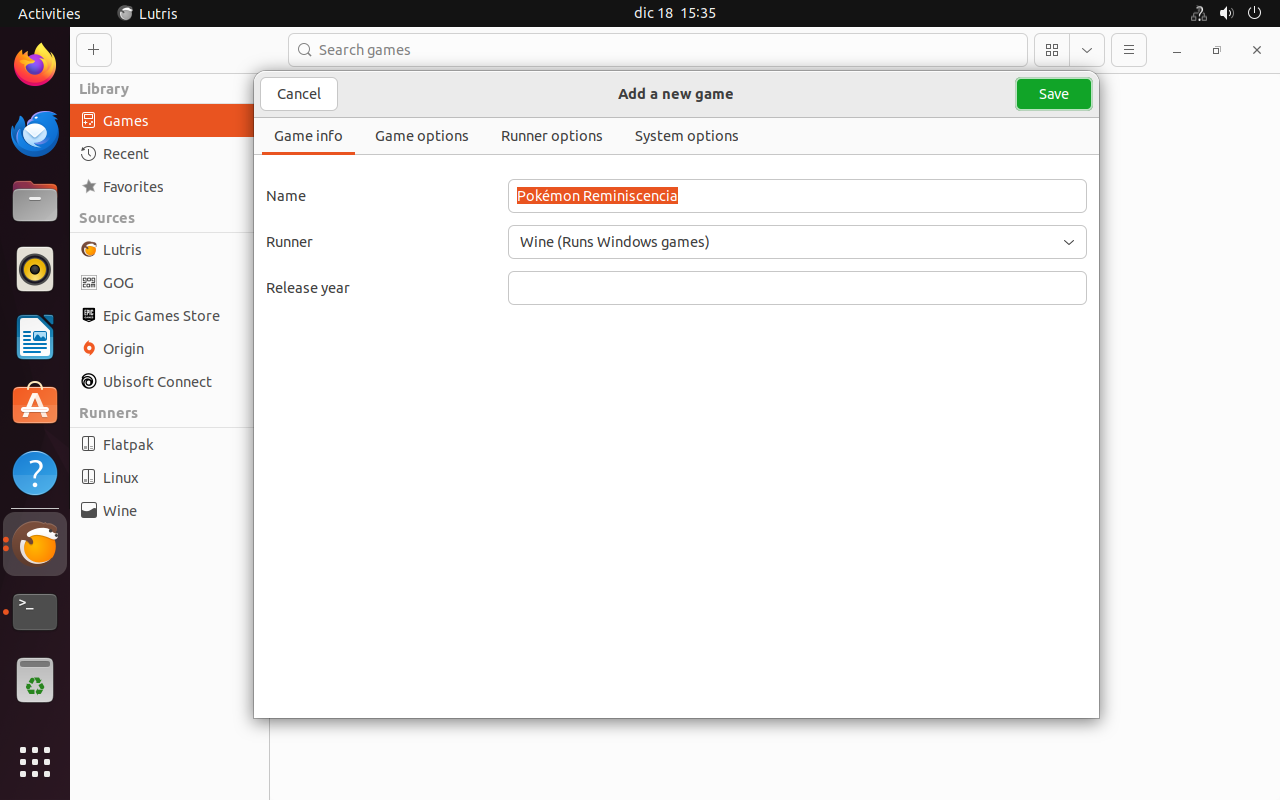
Task: Launch Thunderbird mail from the dock
Action: point(35,133)
